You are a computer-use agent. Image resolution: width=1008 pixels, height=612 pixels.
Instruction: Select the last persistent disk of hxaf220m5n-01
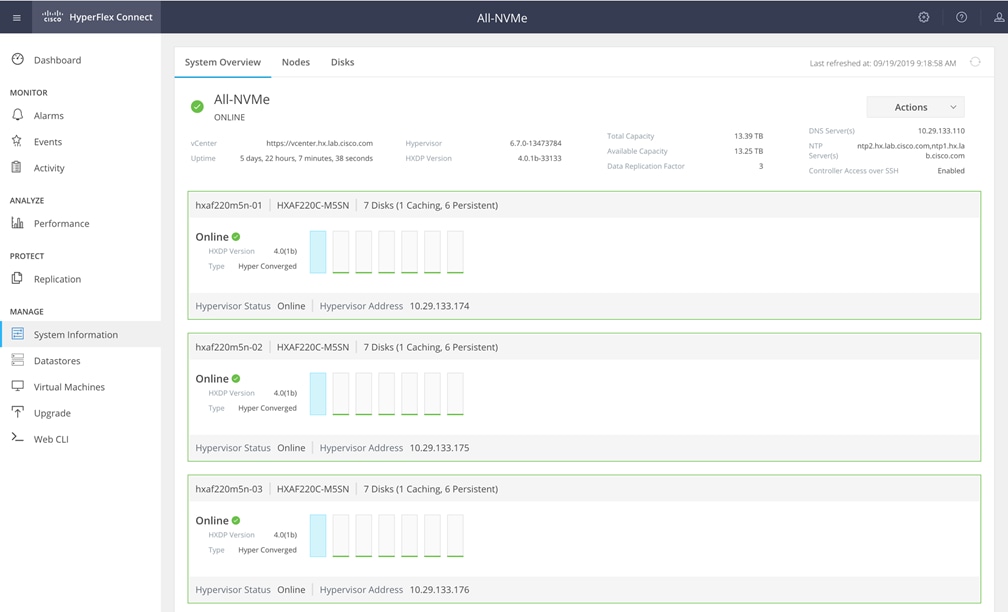455,252
